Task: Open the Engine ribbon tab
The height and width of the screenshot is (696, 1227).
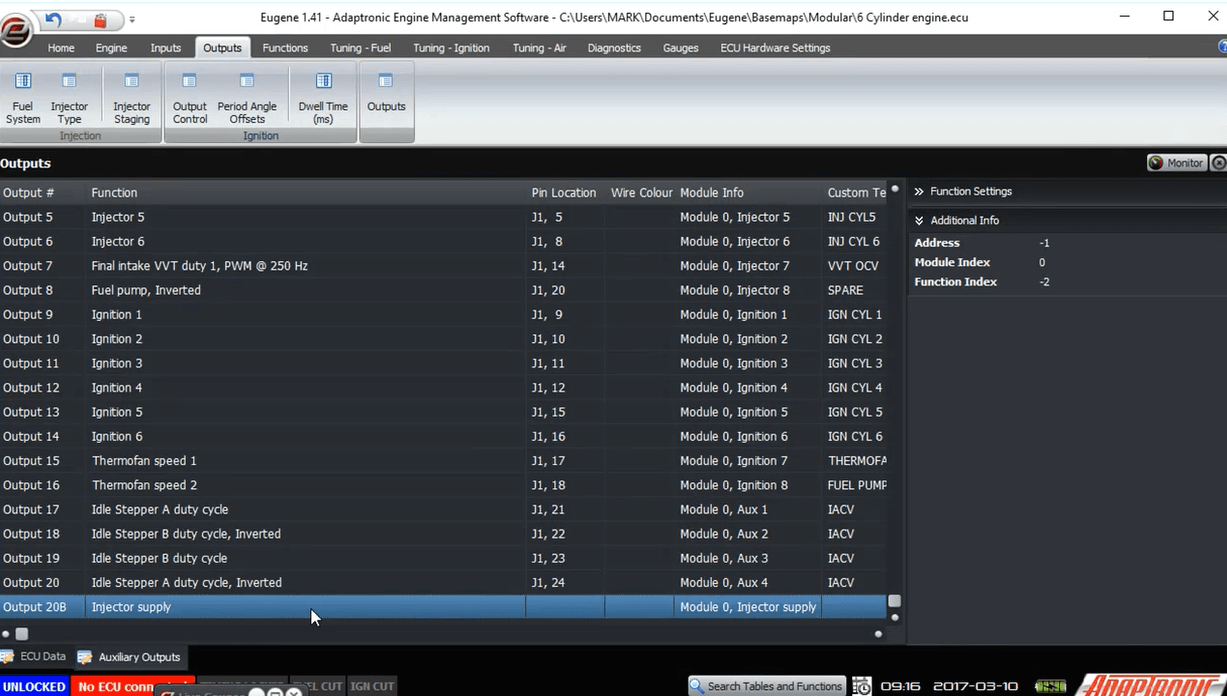Action: point(111,48)
